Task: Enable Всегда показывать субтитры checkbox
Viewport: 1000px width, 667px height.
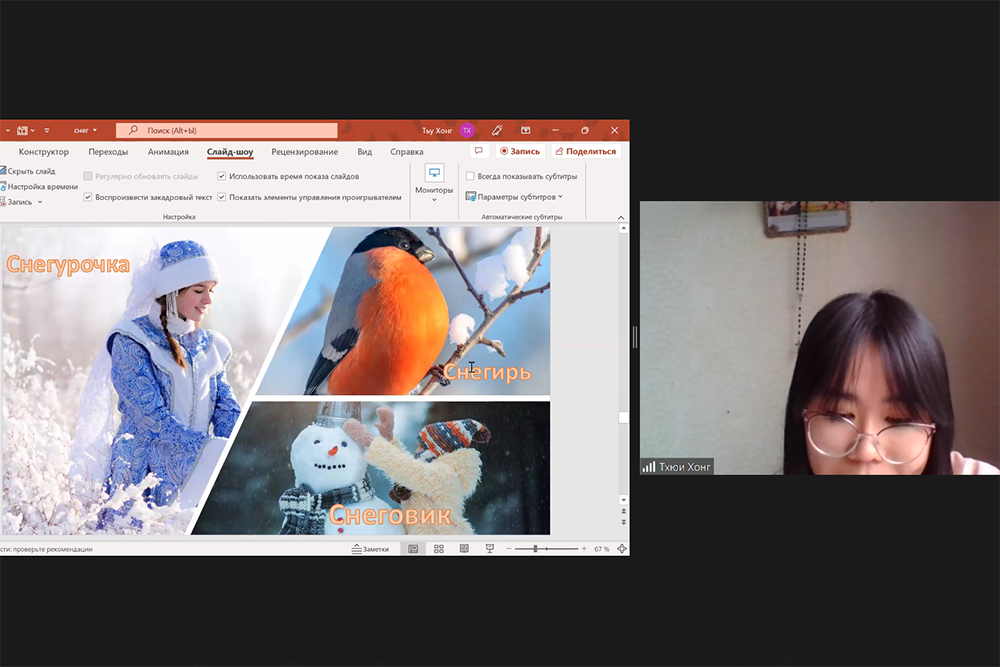Action: click(470, 176)
